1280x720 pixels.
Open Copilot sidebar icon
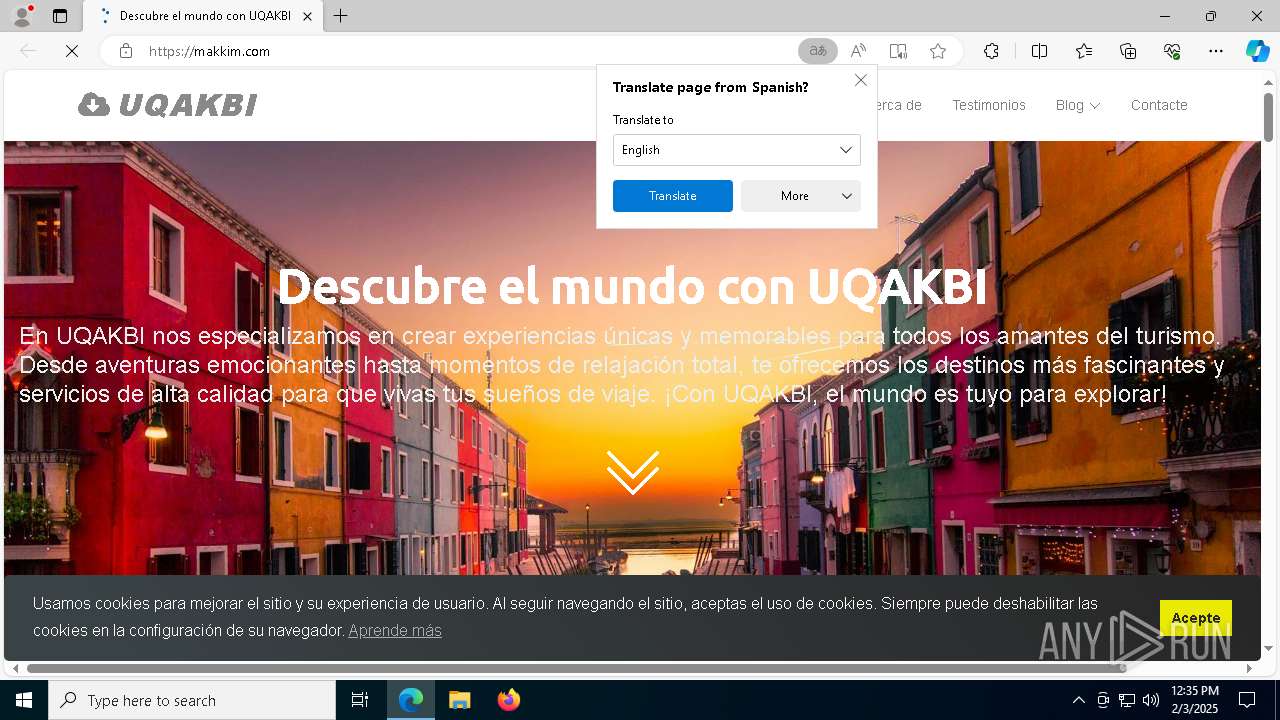click(1257, 51)
